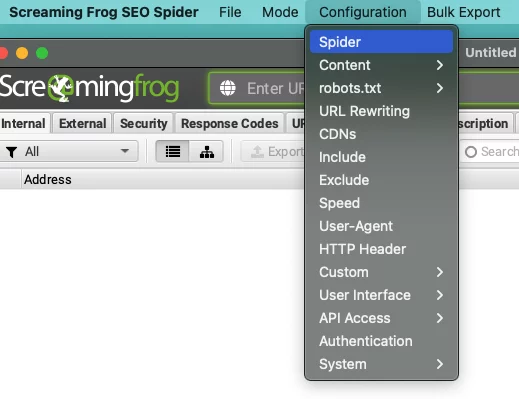Click the yellow minimize window button
The image size is (519, 399).
pyautogui.click(x=22, y=53)
